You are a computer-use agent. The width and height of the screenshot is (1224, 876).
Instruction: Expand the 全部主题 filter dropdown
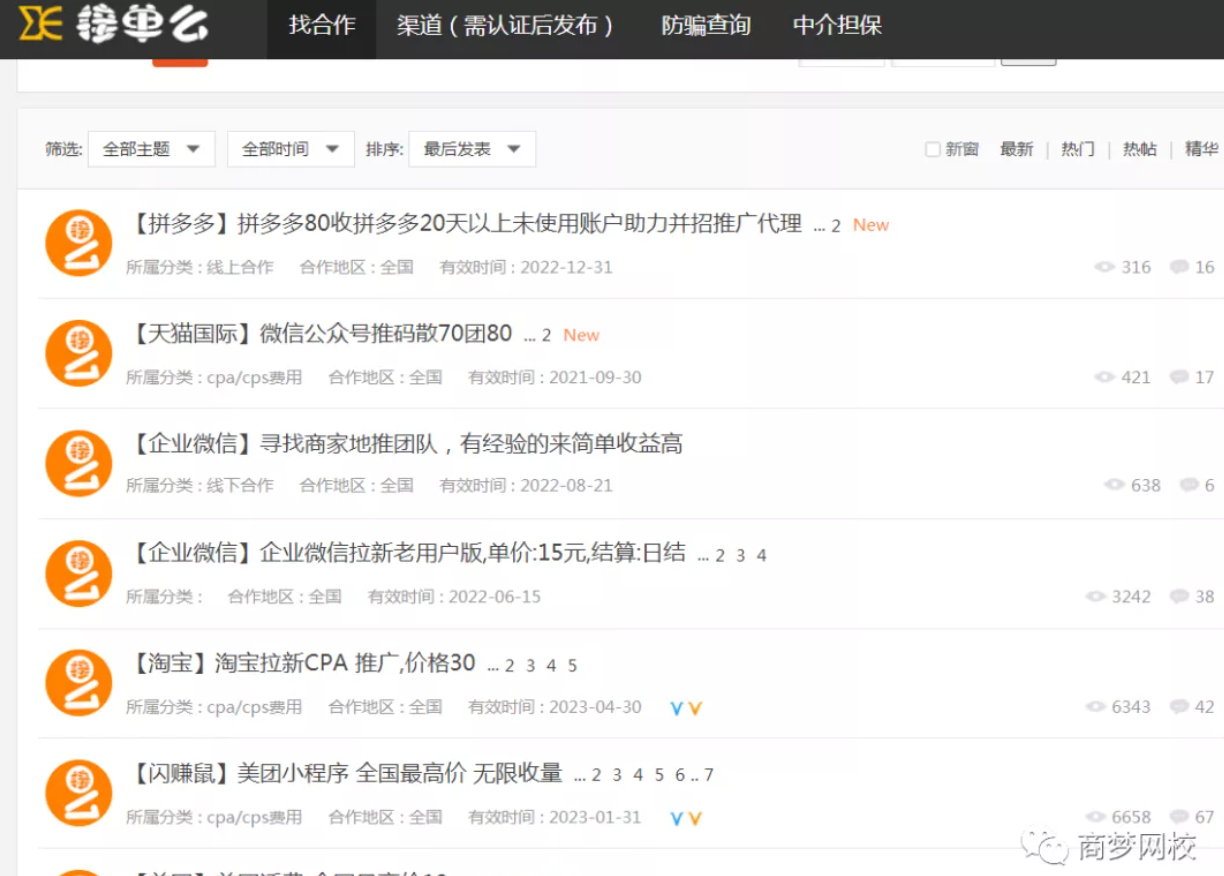pyautogui.click(x=152, y=149)
